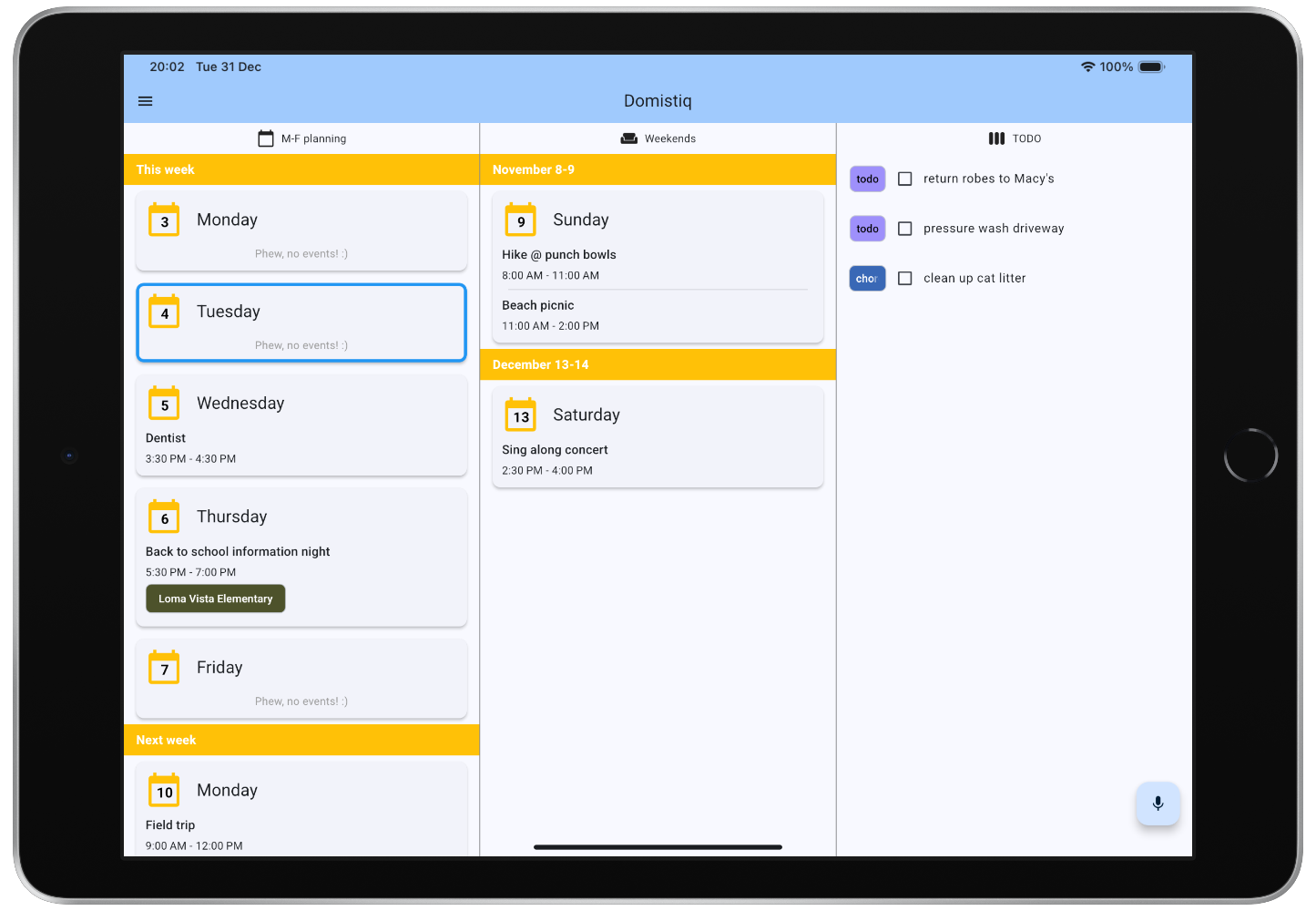
Task: Click the calendar icon beside M-F planning
Action: tap(265, 138)
